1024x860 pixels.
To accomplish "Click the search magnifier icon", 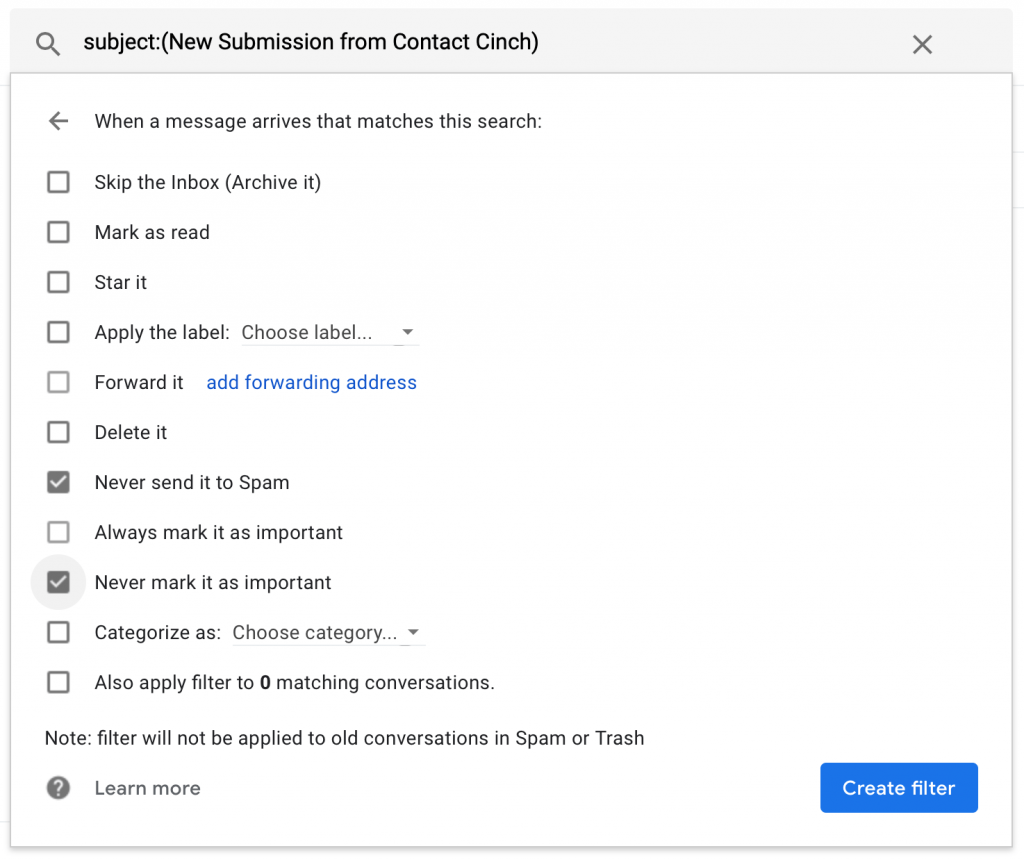I will tap(47, 43).
